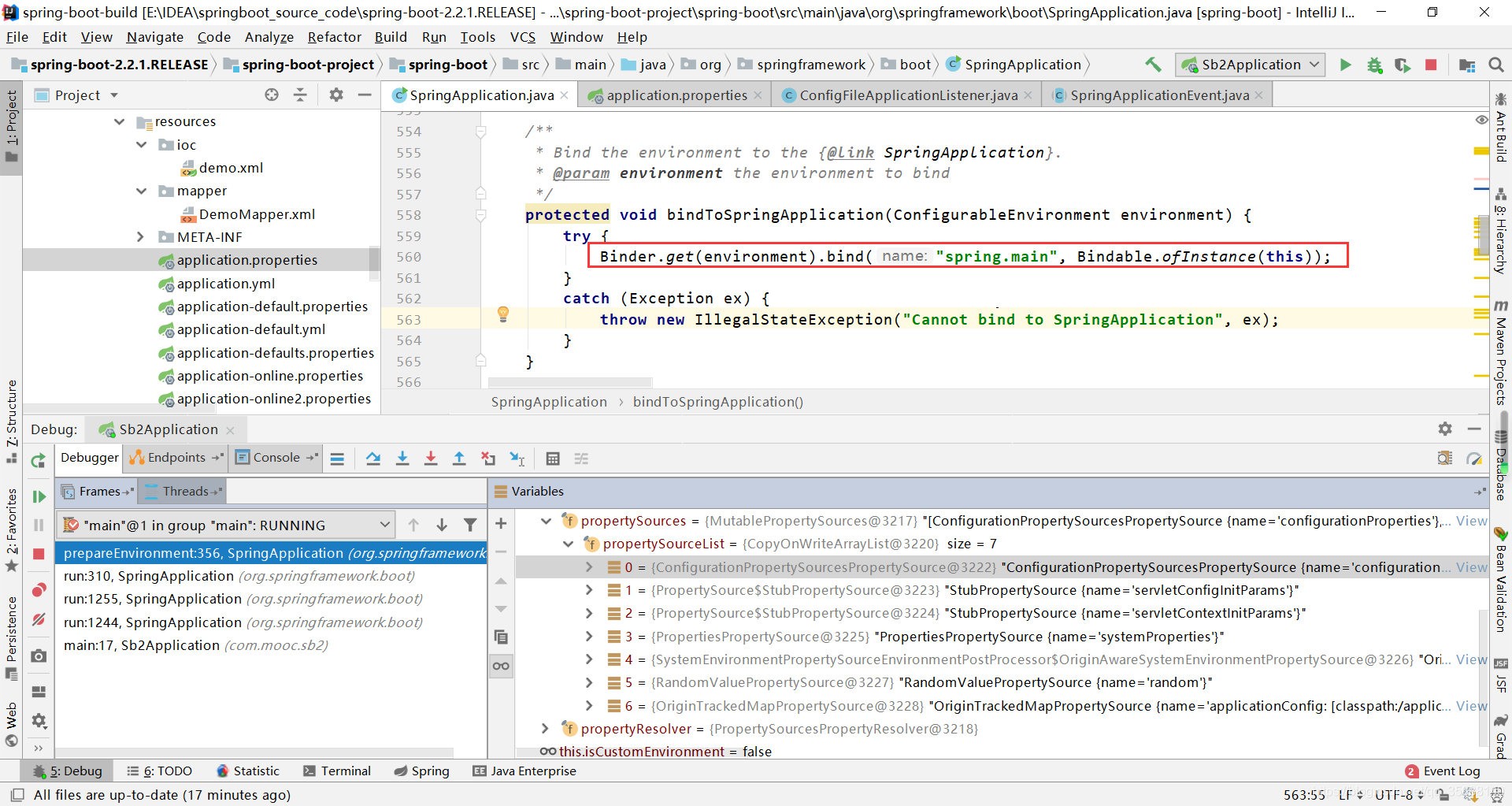Click View link for propertySources value
1512x806 pixels.
pos(1471,521)
